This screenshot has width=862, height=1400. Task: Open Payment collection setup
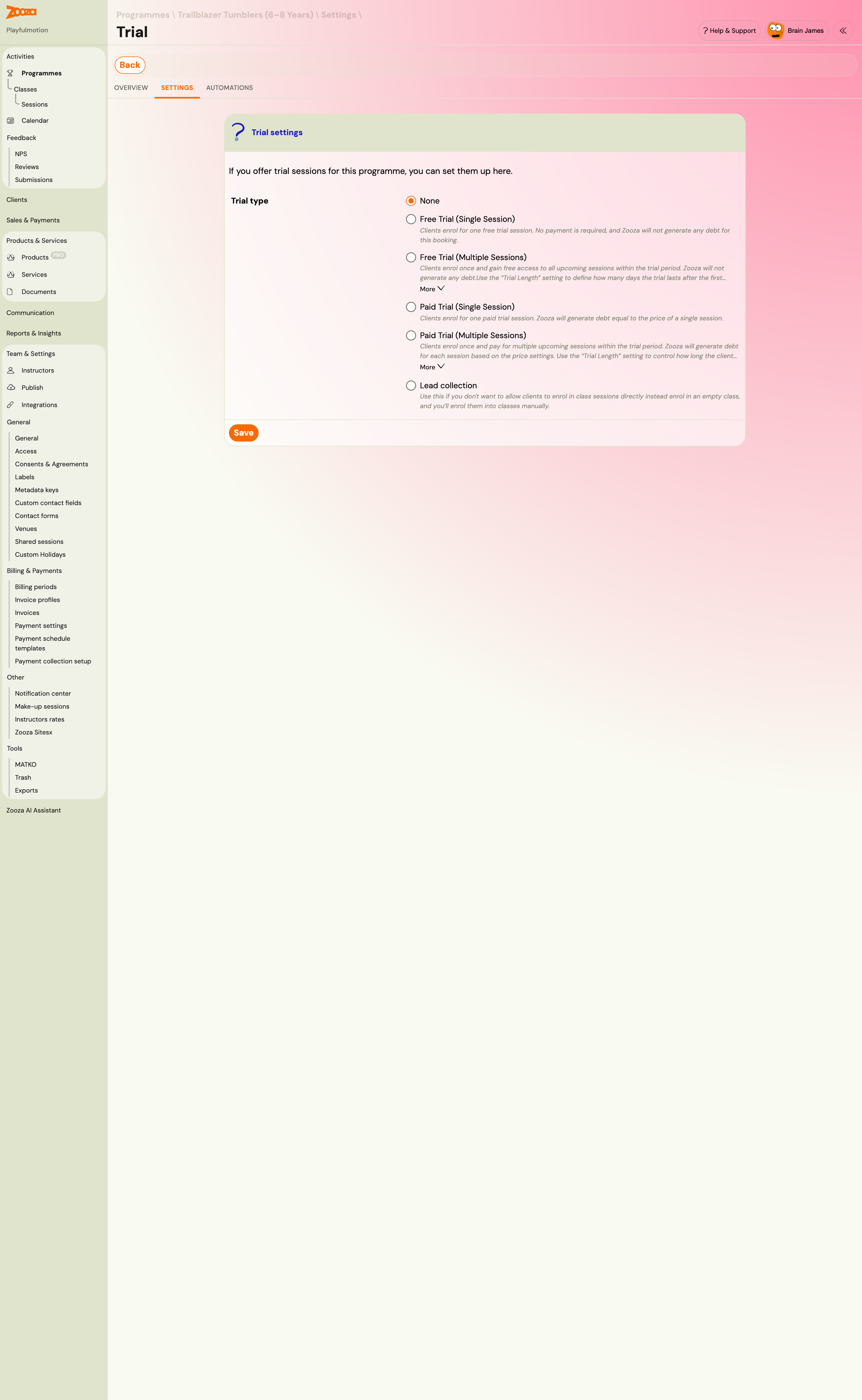click(x=53, y=661)
